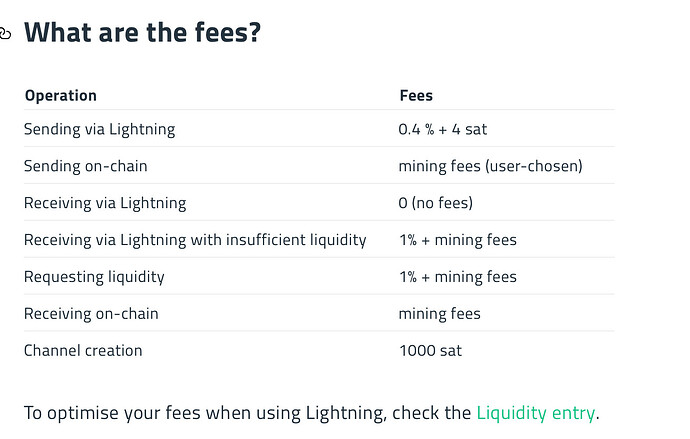Click the 0.4 % + 4 sat fee
This screenshot has width=690, height=439.
[x=443, y=129]
